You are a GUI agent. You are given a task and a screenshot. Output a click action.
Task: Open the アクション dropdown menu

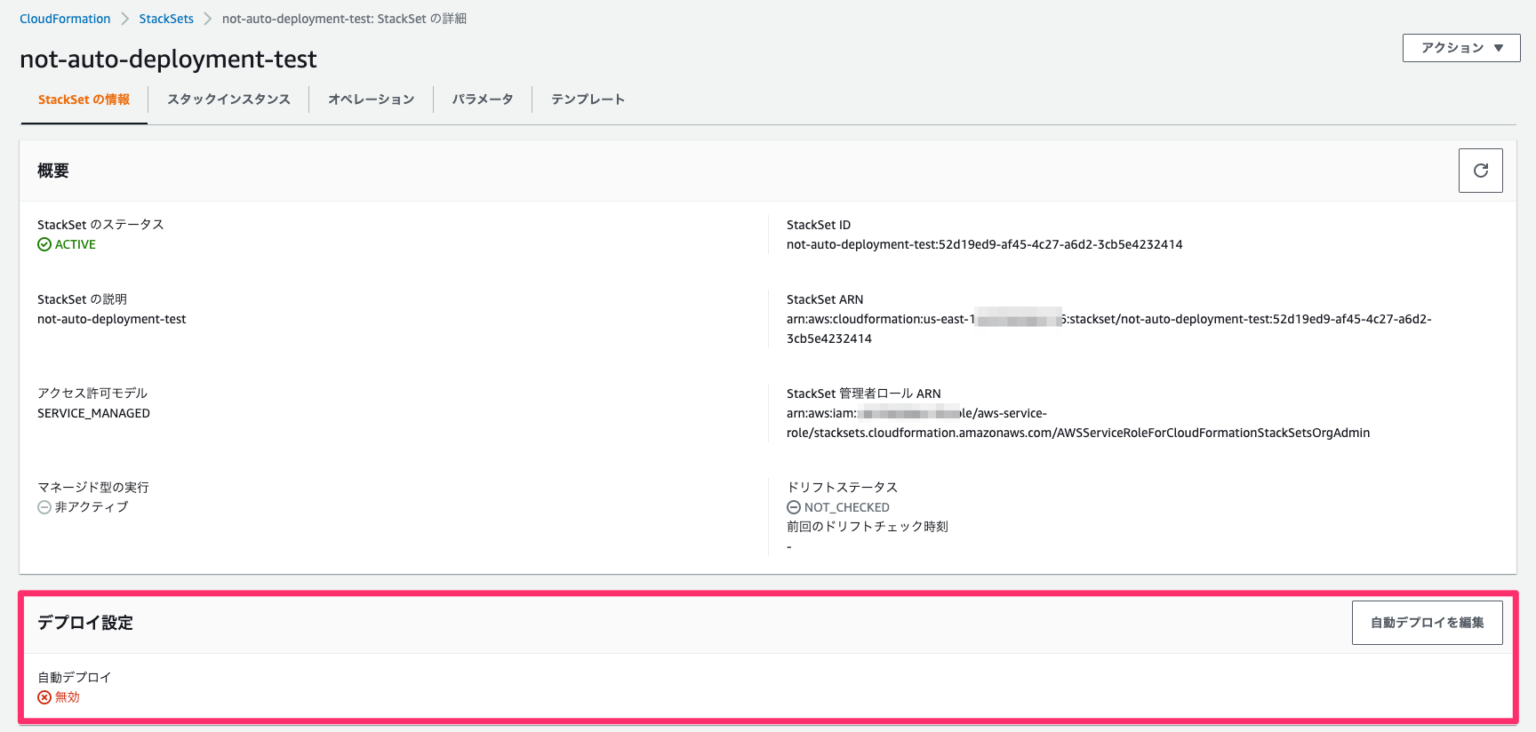[1460, 47]
